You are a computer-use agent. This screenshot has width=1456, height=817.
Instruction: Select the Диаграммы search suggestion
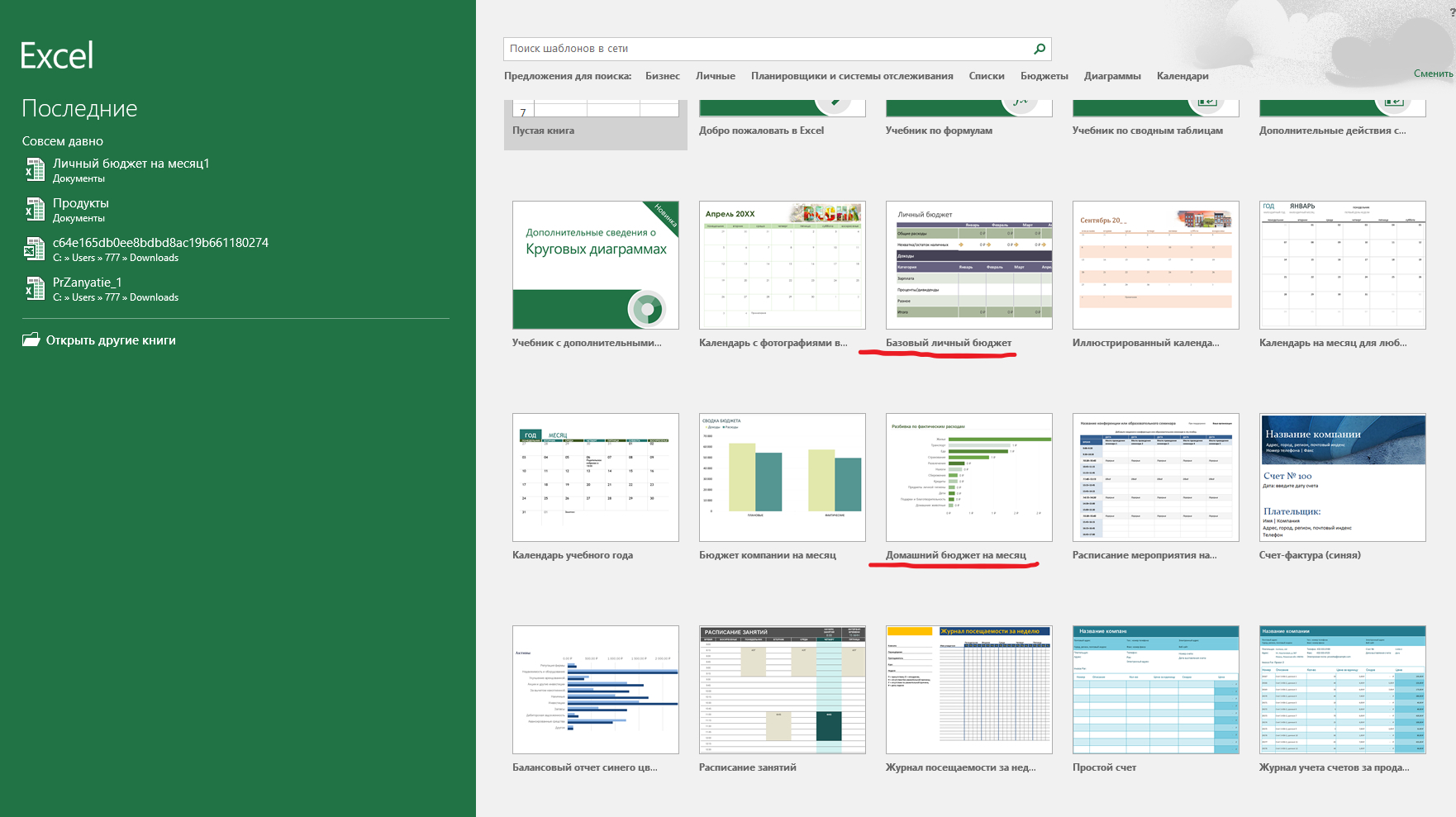tap(1112, 76)
